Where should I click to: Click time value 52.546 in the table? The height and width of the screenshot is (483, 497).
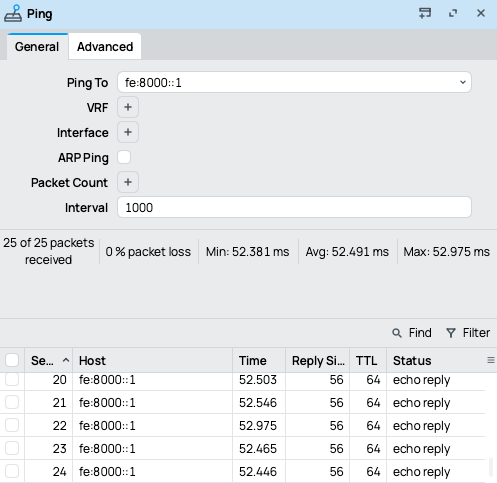pos(258,403)
